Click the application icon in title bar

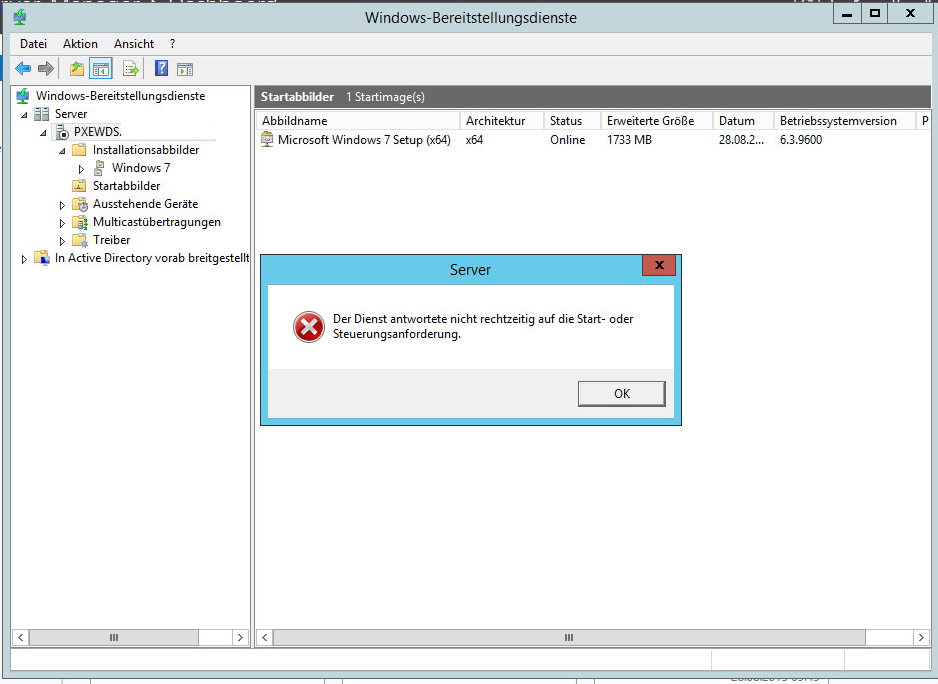(x=20, y=17)
